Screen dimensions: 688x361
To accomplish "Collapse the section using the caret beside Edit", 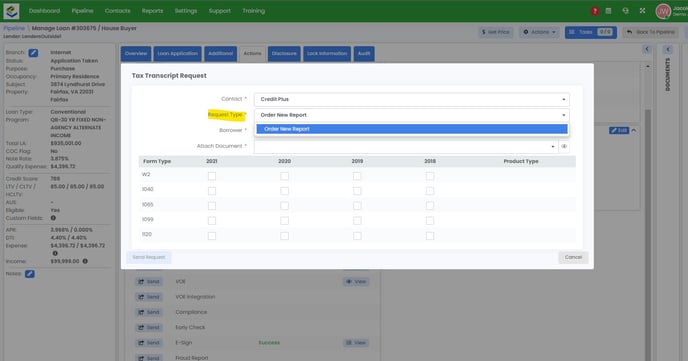I will pyautogui.click(x=634, y=130).
